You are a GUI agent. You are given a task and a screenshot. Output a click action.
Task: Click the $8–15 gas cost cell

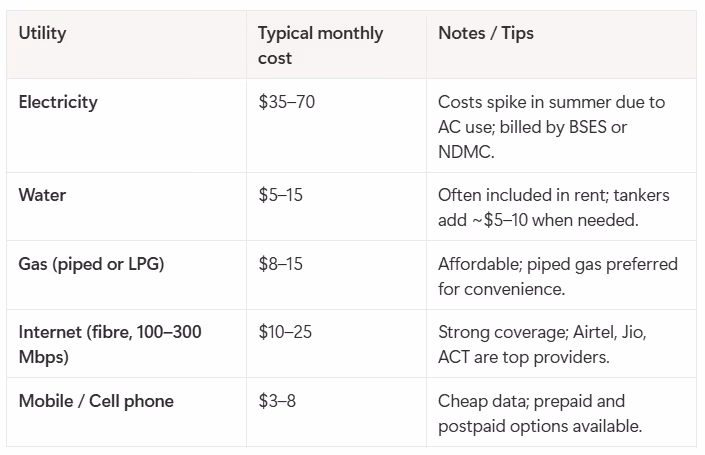(280, 264)
